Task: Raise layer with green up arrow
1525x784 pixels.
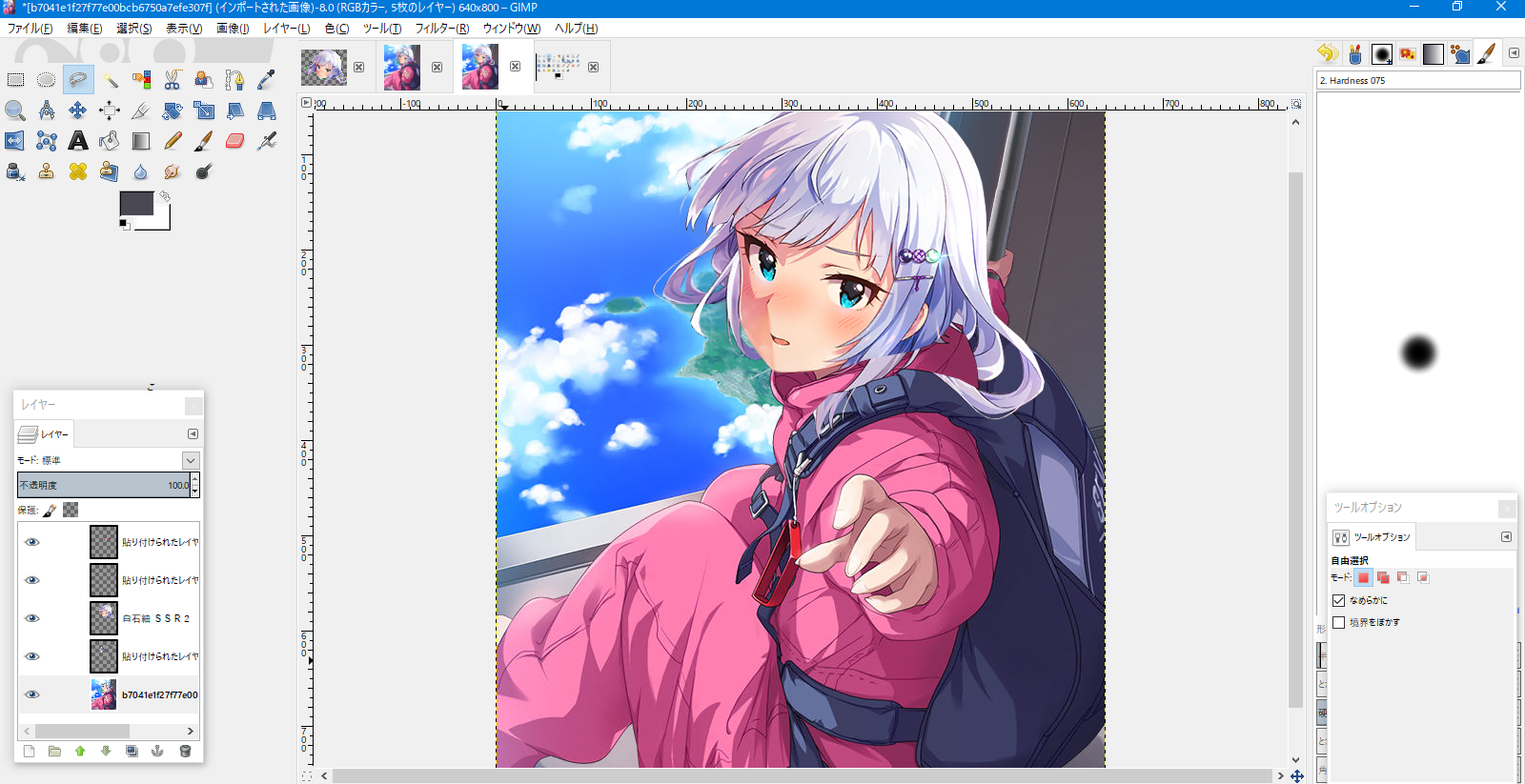Action: pos(80,751)
